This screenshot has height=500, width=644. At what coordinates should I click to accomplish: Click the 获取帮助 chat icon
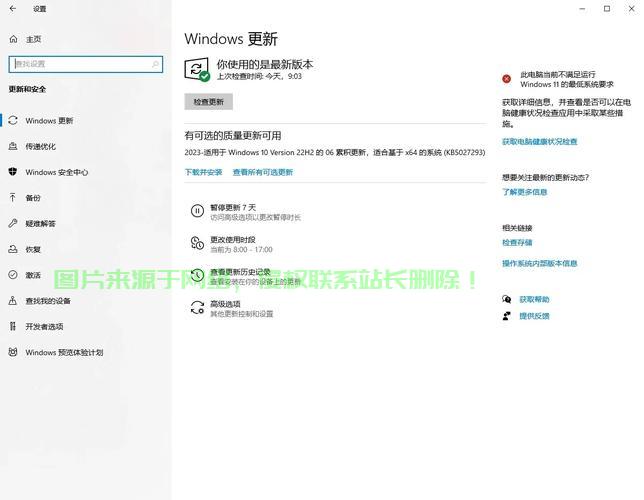(506, 299)
